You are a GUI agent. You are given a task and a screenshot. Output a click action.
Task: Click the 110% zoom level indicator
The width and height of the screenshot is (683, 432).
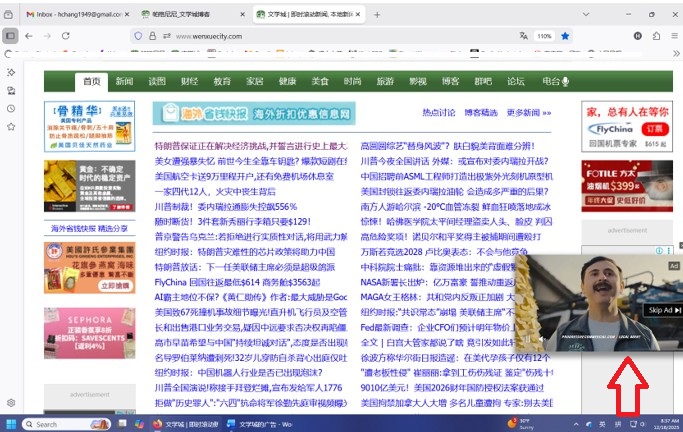pyautogui.click(x=544, y=36)
